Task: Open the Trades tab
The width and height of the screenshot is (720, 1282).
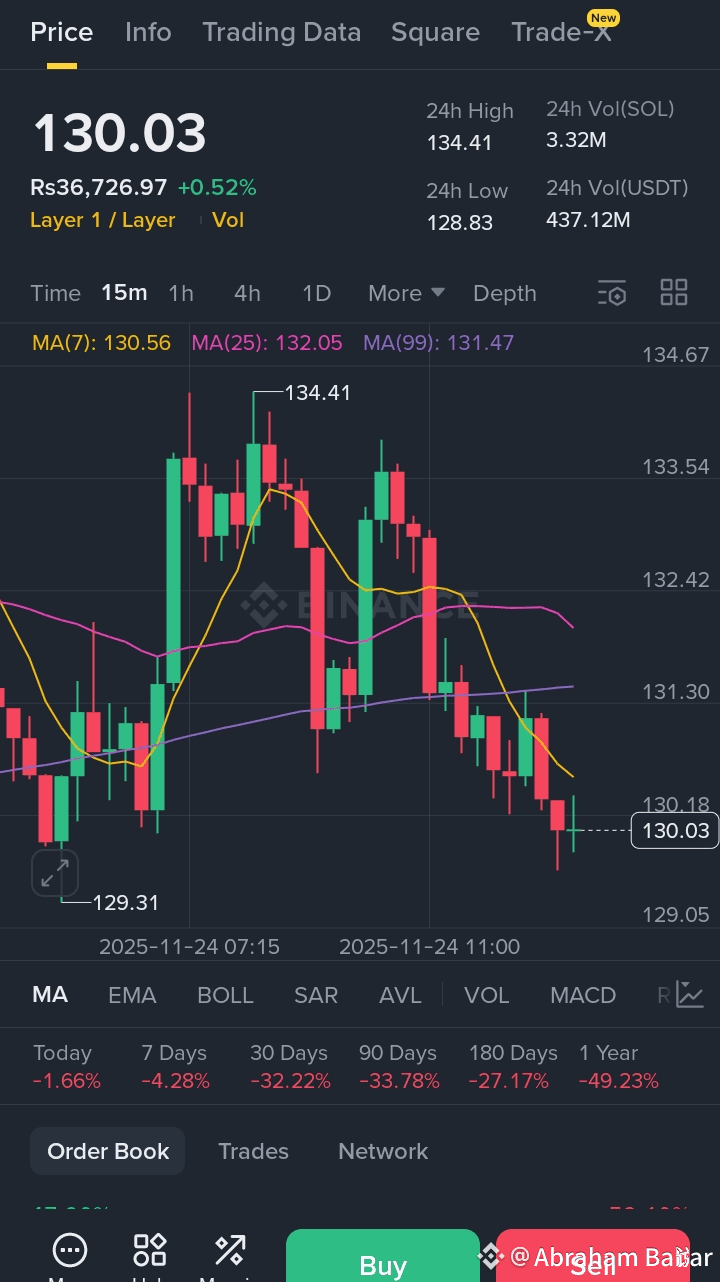Action: pos(253,1151)
